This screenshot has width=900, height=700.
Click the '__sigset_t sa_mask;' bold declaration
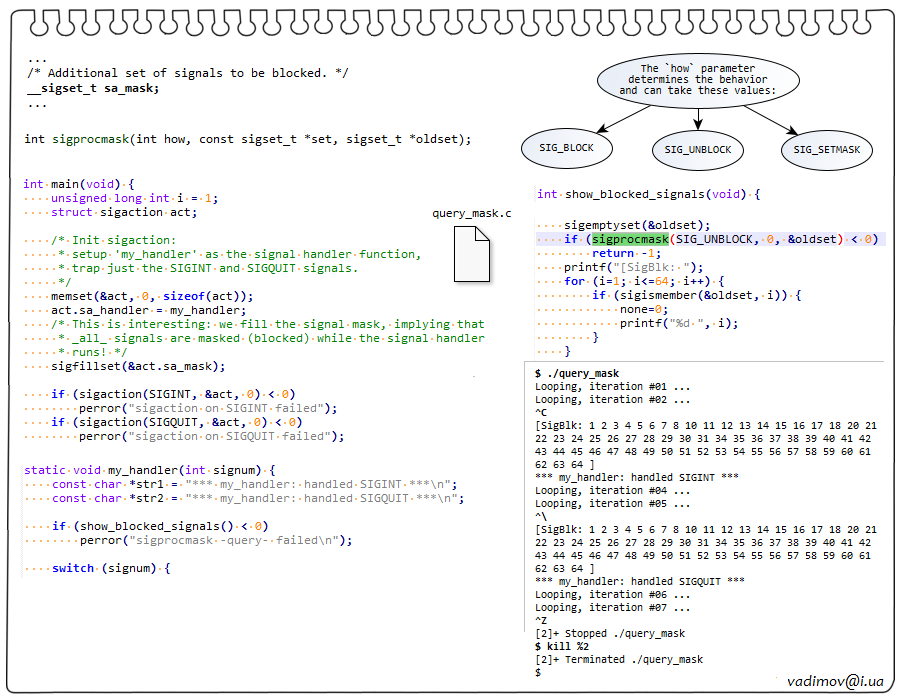93,88
